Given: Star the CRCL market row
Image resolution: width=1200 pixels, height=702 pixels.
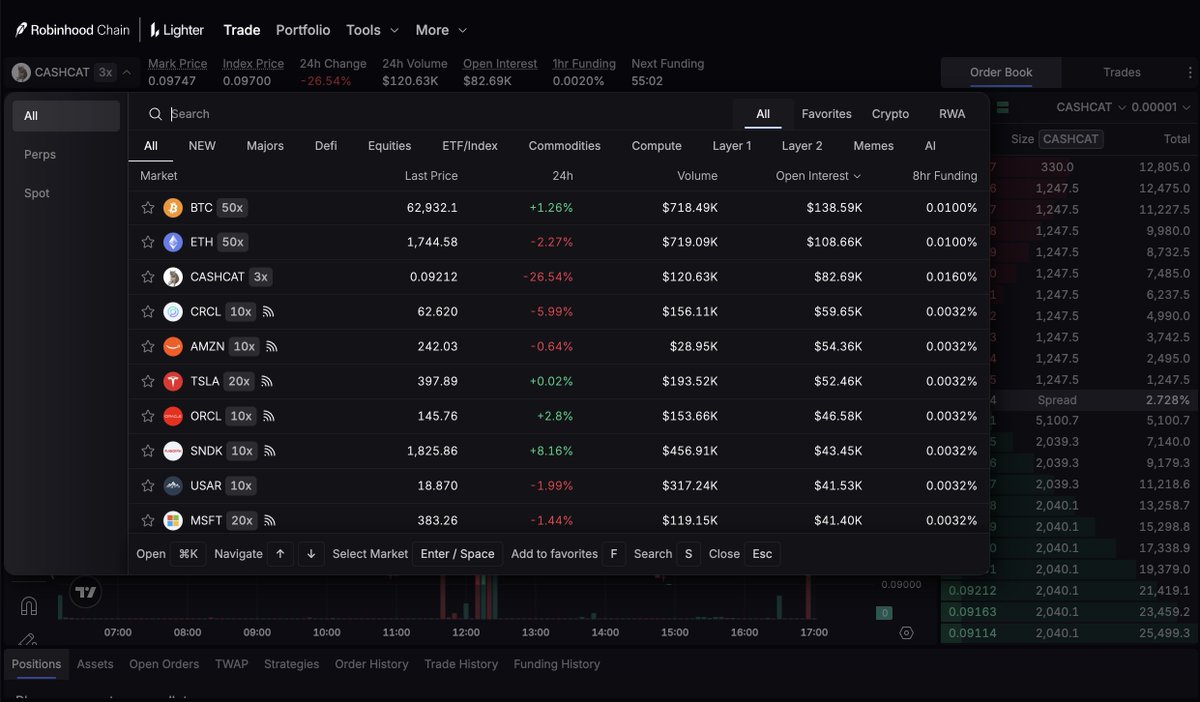Looking at the screenshot, I should pos(148,312).
